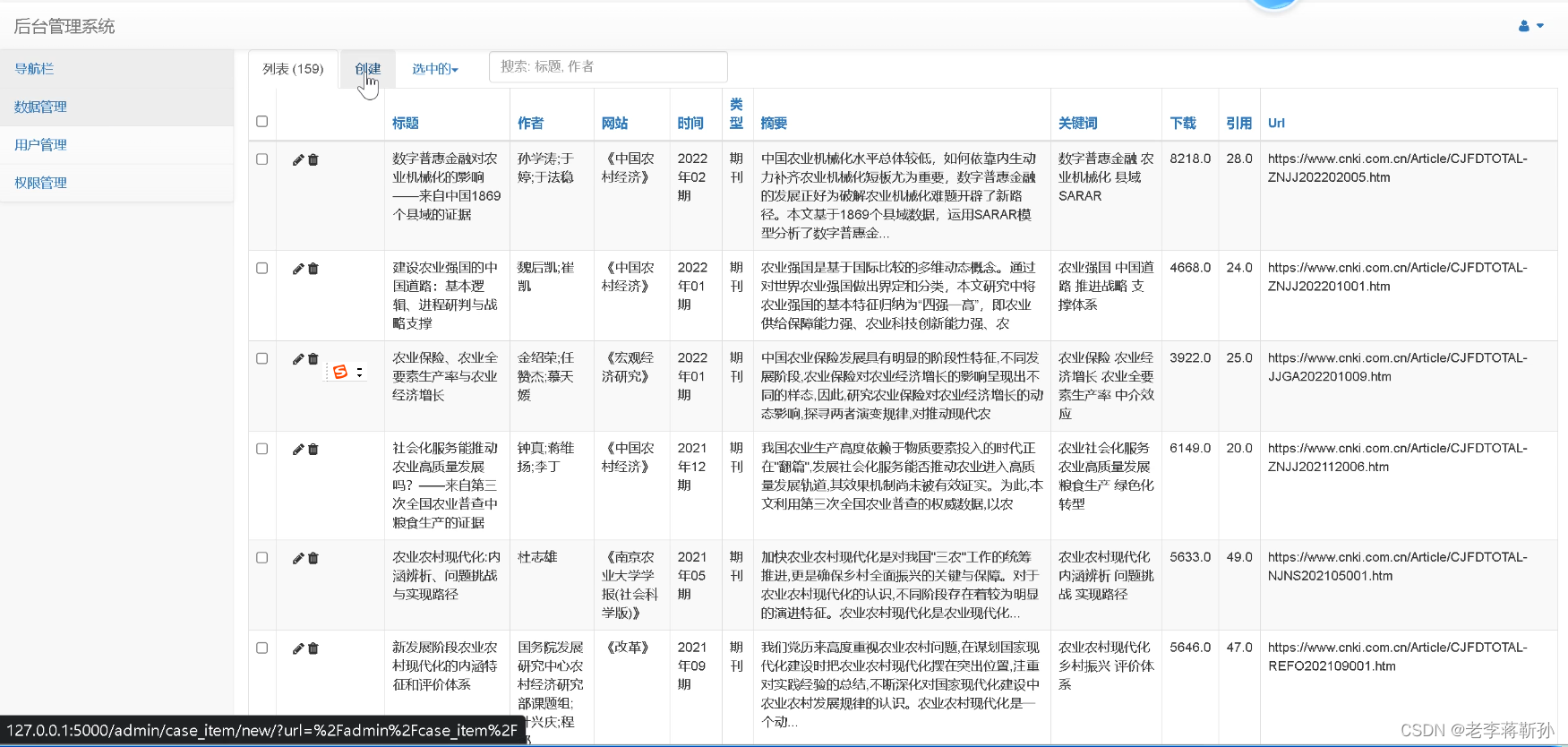1568x747 pixels.
Task: Sort table by the Url column header
Action: (x=1276, y=124)
